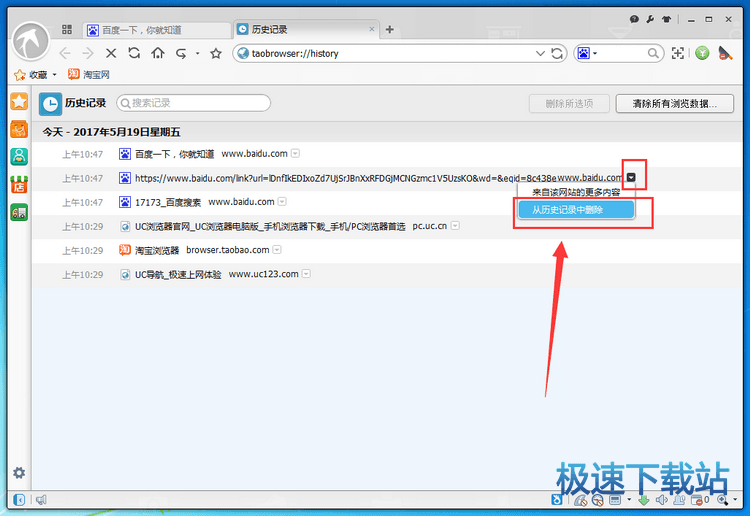The width and height of the screenshot is (750, 516).
Task: Expand the arrow after pc.uc.cn entry
Action: click(455, 226)
